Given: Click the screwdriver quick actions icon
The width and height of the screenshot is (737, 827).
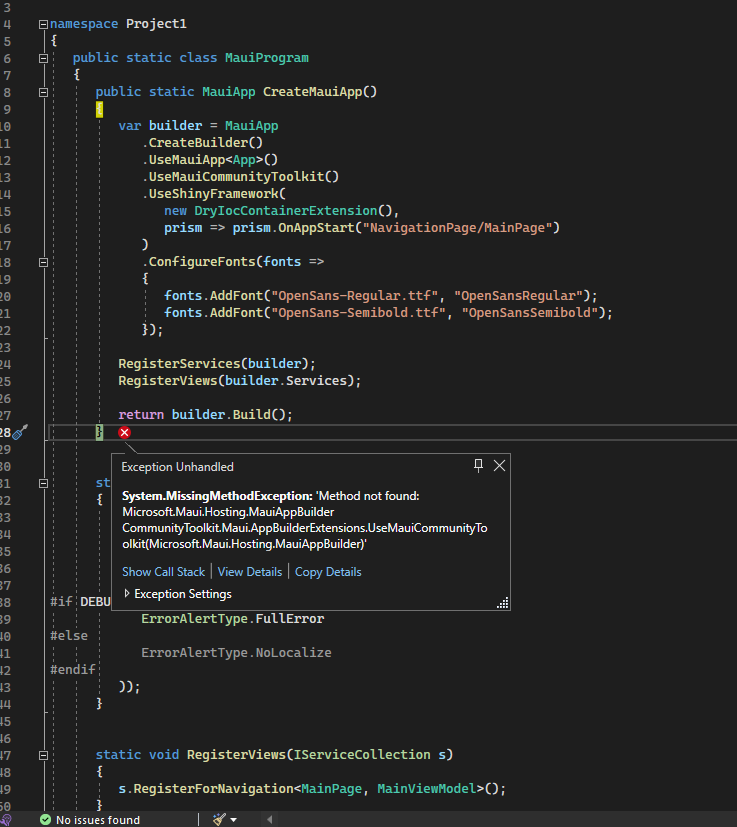Looking at the screenshot, I should (20, 432).
